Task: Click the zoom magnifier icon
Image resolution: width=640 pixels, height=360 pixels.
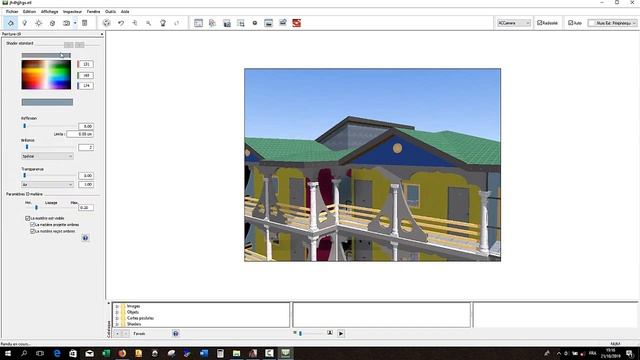Action: (149, 23)
